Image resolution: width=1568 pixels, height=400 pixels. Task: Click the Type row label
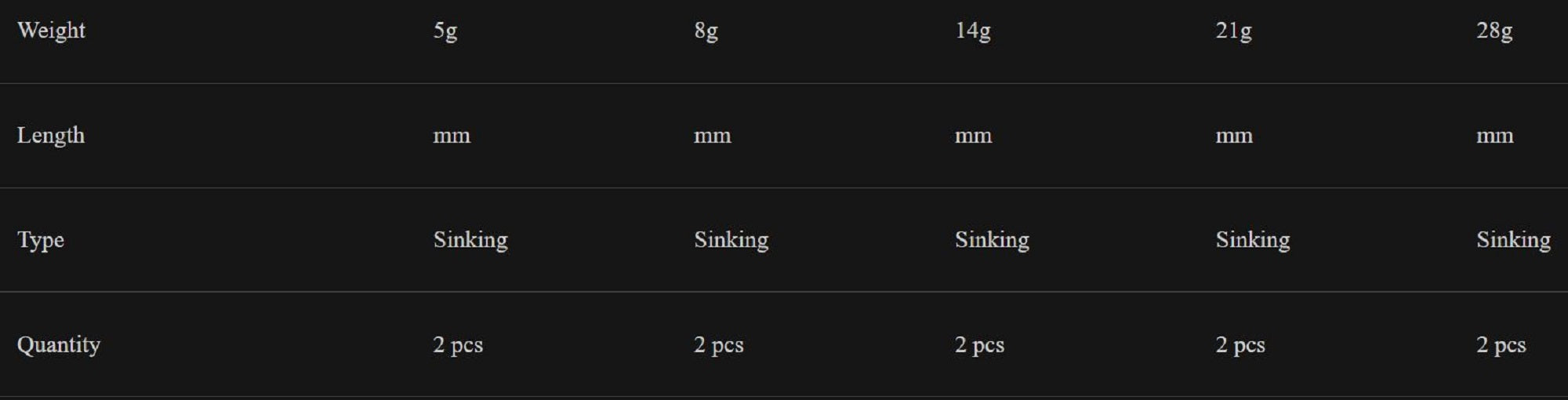(x=41, y=239)
